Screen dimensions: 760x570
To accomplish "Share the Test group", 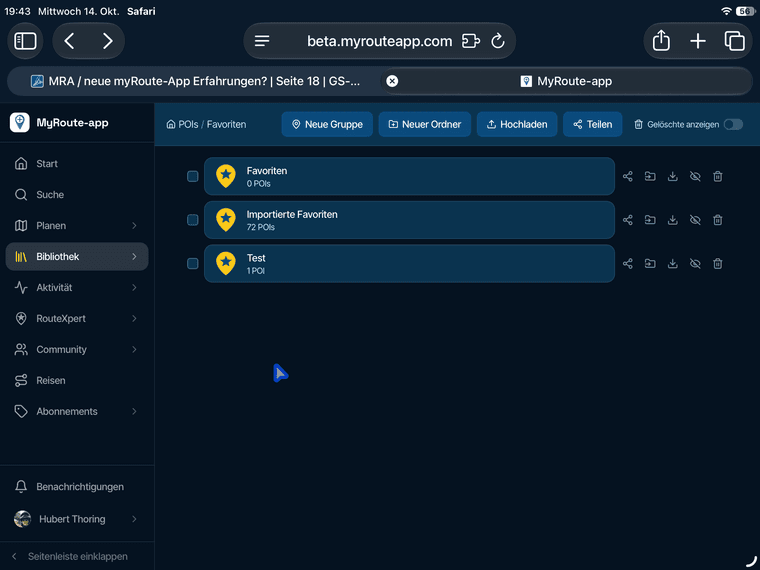I will click(628, 264).
